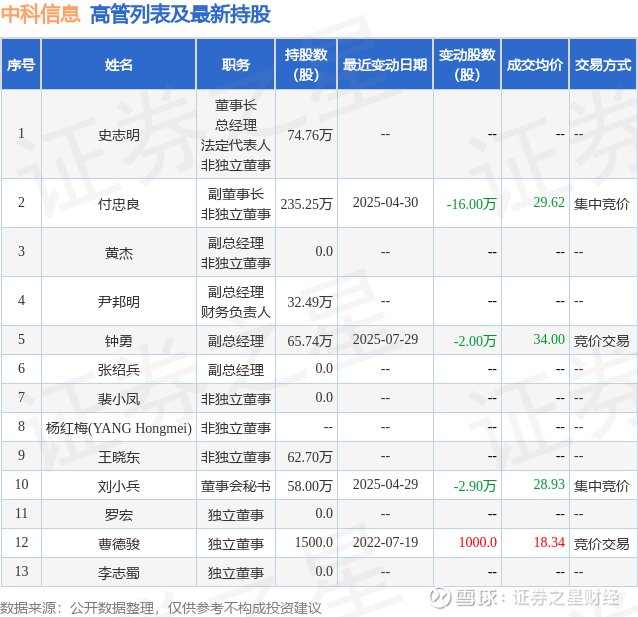
Task: Click the date 2025-04-30
Action: tap(385, 202)
